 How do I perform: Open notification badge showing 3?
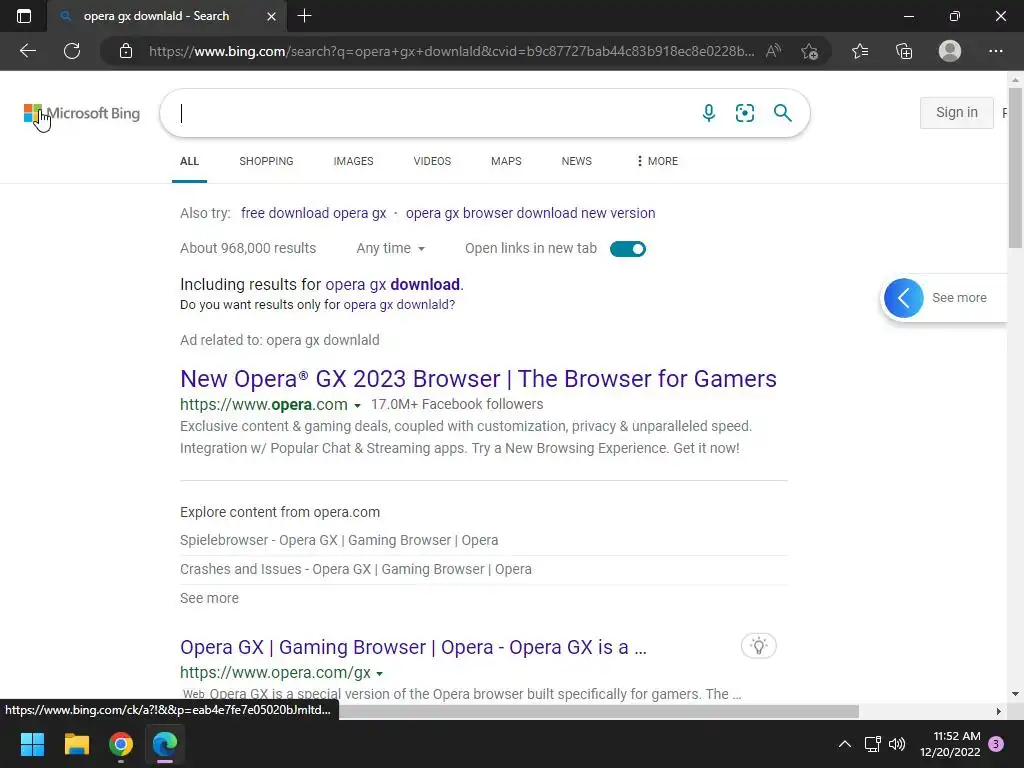996,744
